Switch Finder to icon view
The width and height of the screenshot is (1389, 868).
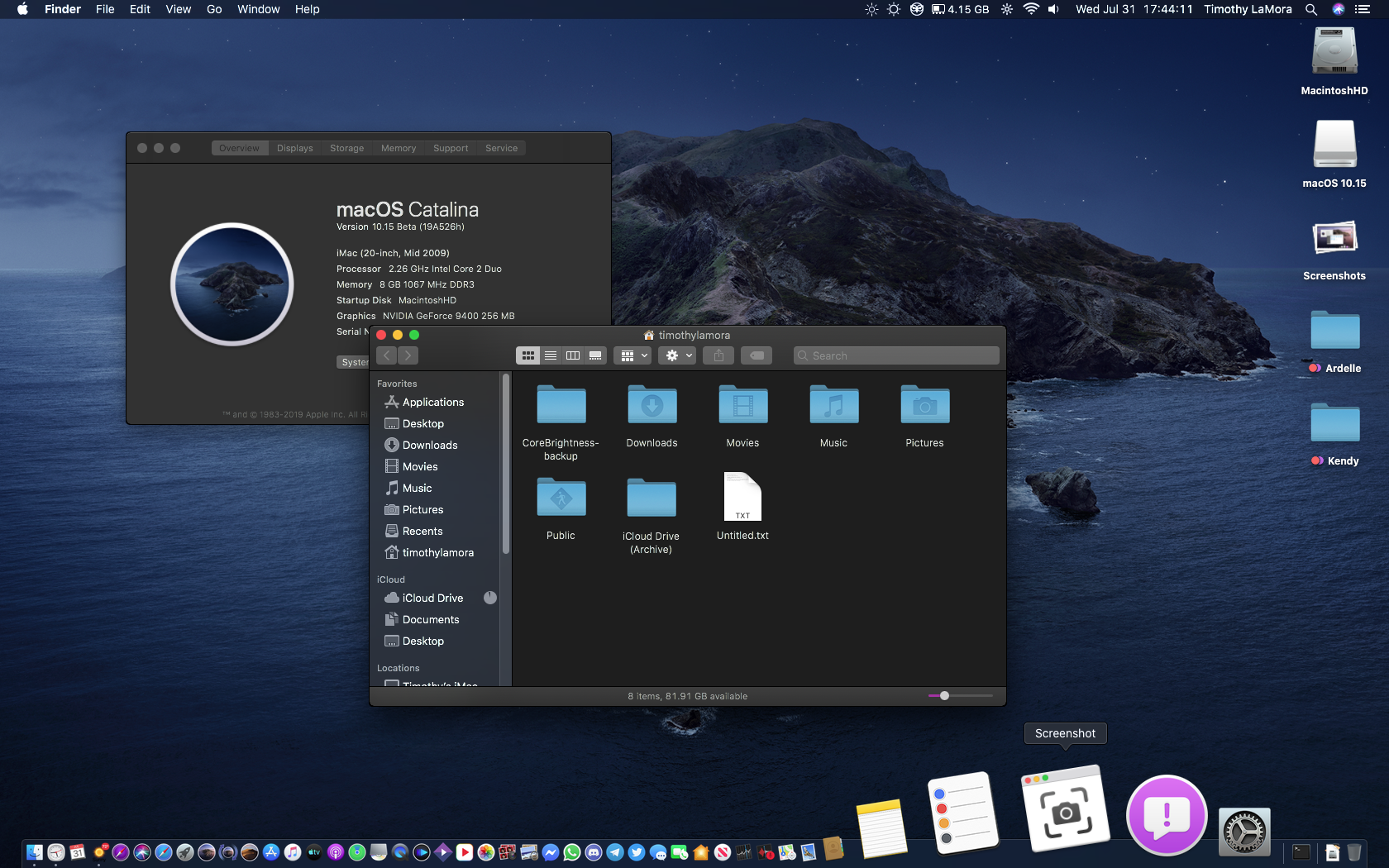click(x=527, y=355)
